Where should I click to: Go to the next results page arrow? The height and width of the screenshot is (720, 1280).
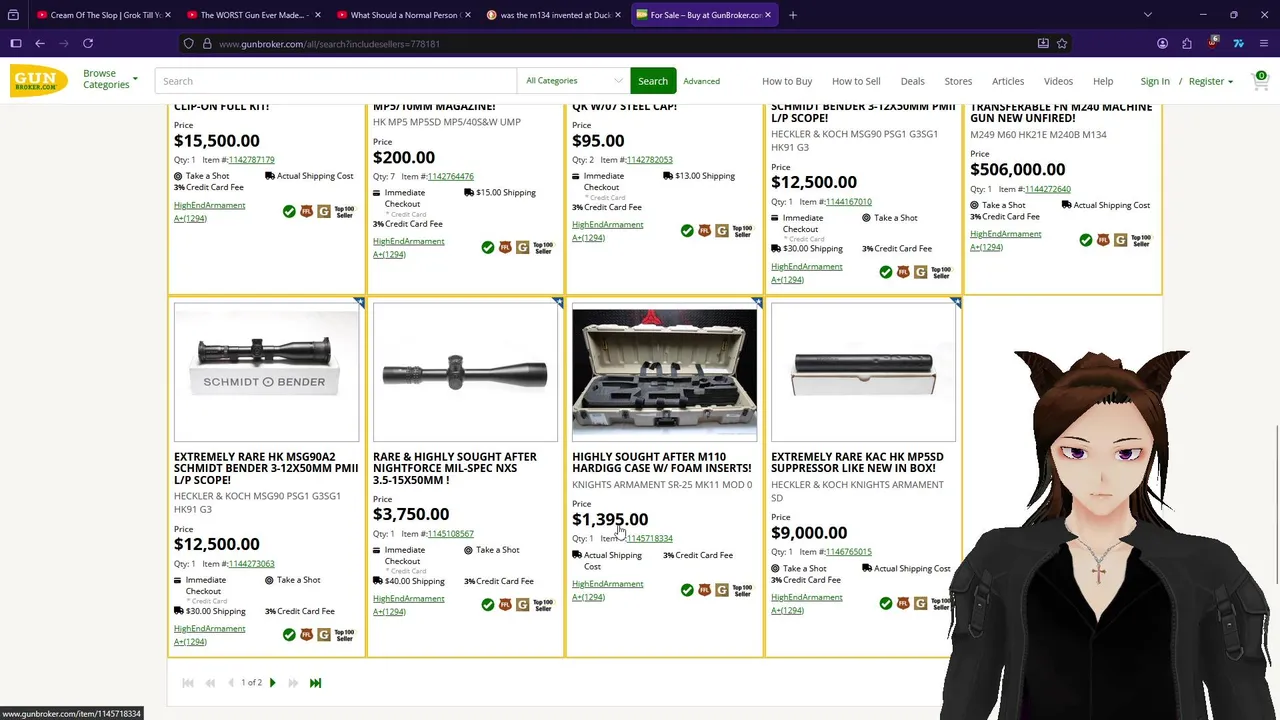coord(272,683)
